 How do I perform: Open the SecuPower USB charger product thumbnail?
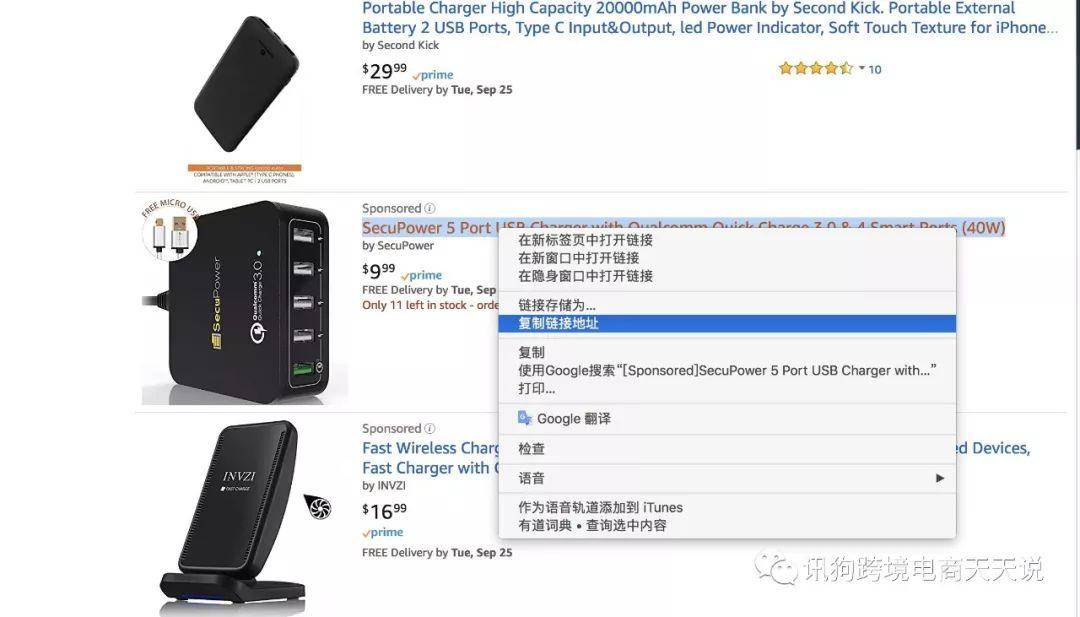[241, 300]
